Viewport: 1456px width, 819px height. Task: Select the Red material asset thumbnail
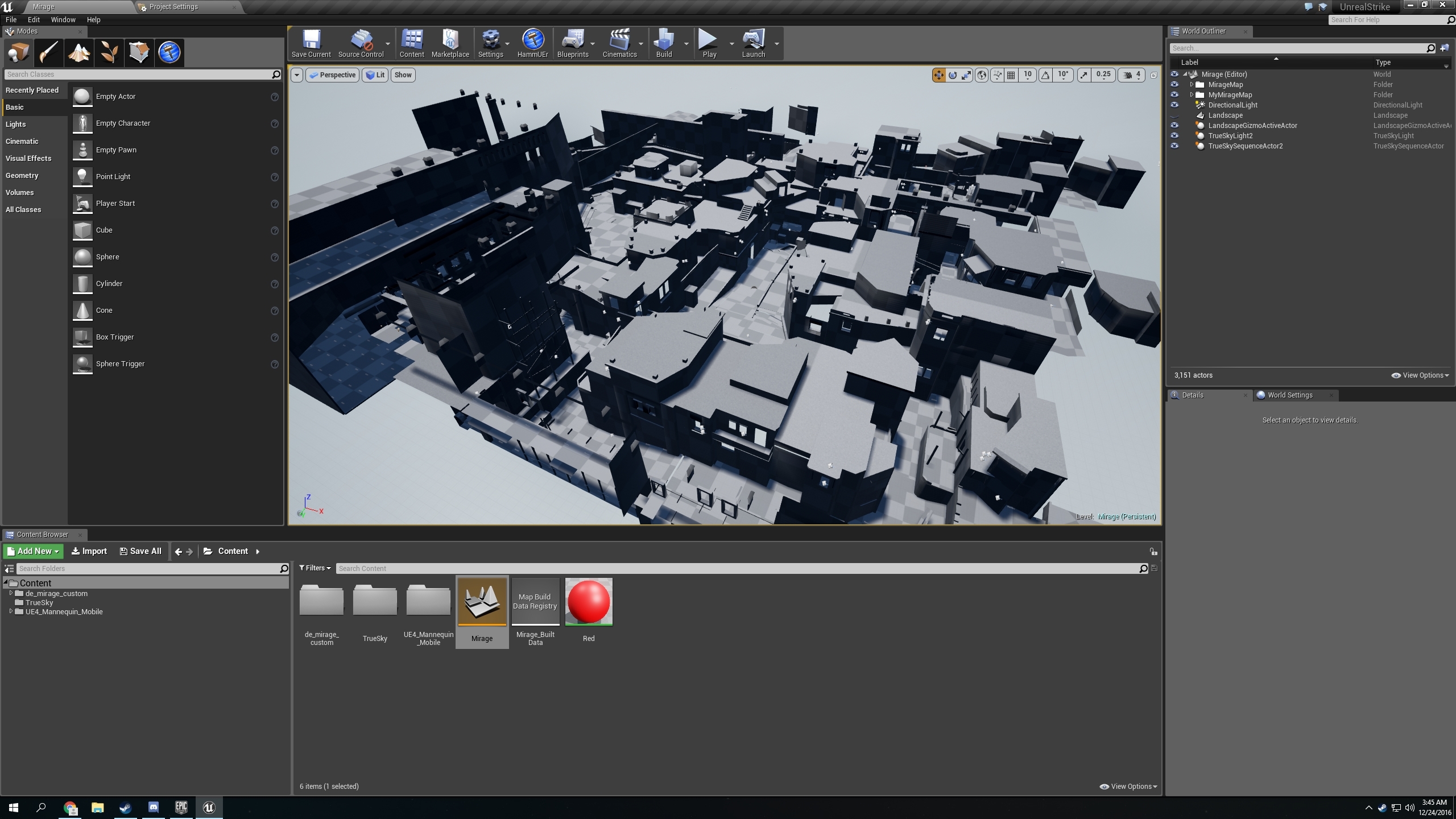click(589, 602)
